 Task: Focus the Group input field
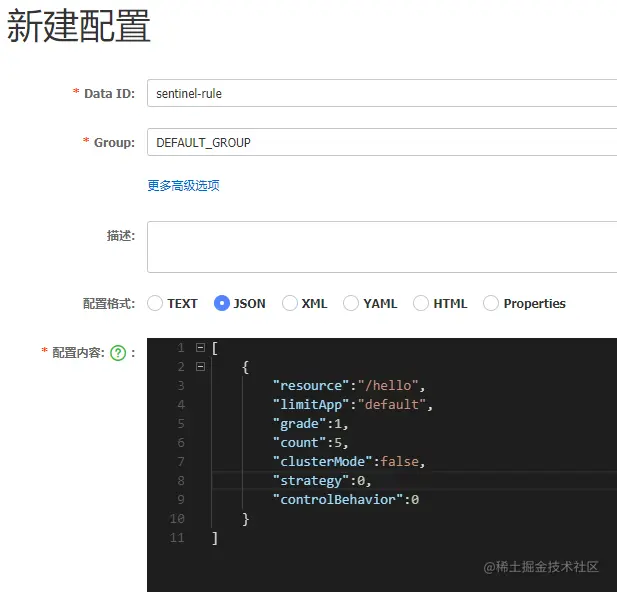[x=382, y=142]
